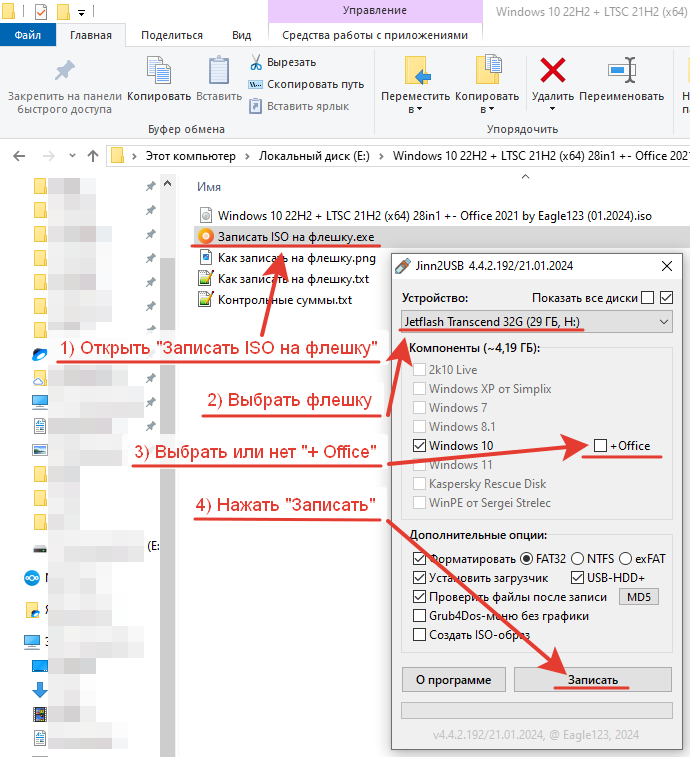Open the Jetflash Transcend device dropdown
Screen dimensions: 690x757
tap(537, 322)
